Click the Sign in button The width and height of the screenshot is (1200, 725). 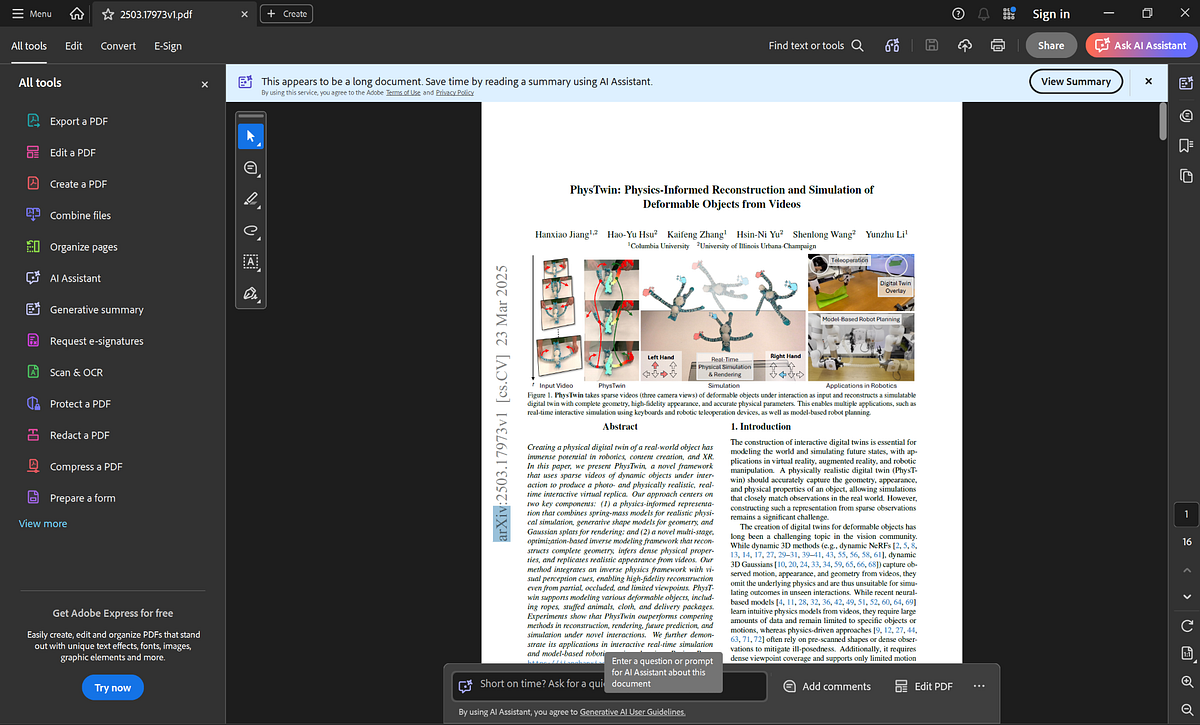pos(1051,14)
